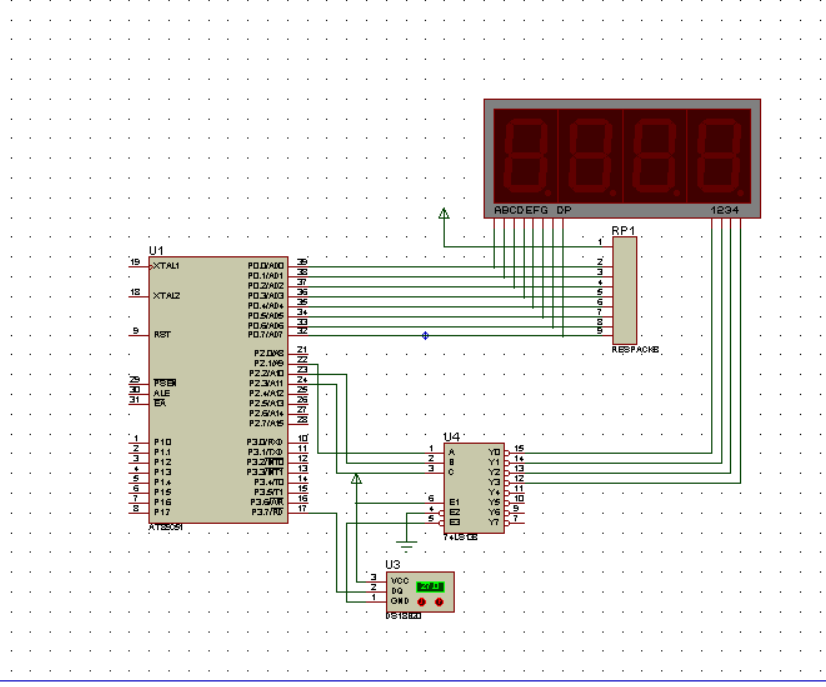Select the RP1 resistor pack body
This screenshot has width=826, height=687.
point(625,291)
